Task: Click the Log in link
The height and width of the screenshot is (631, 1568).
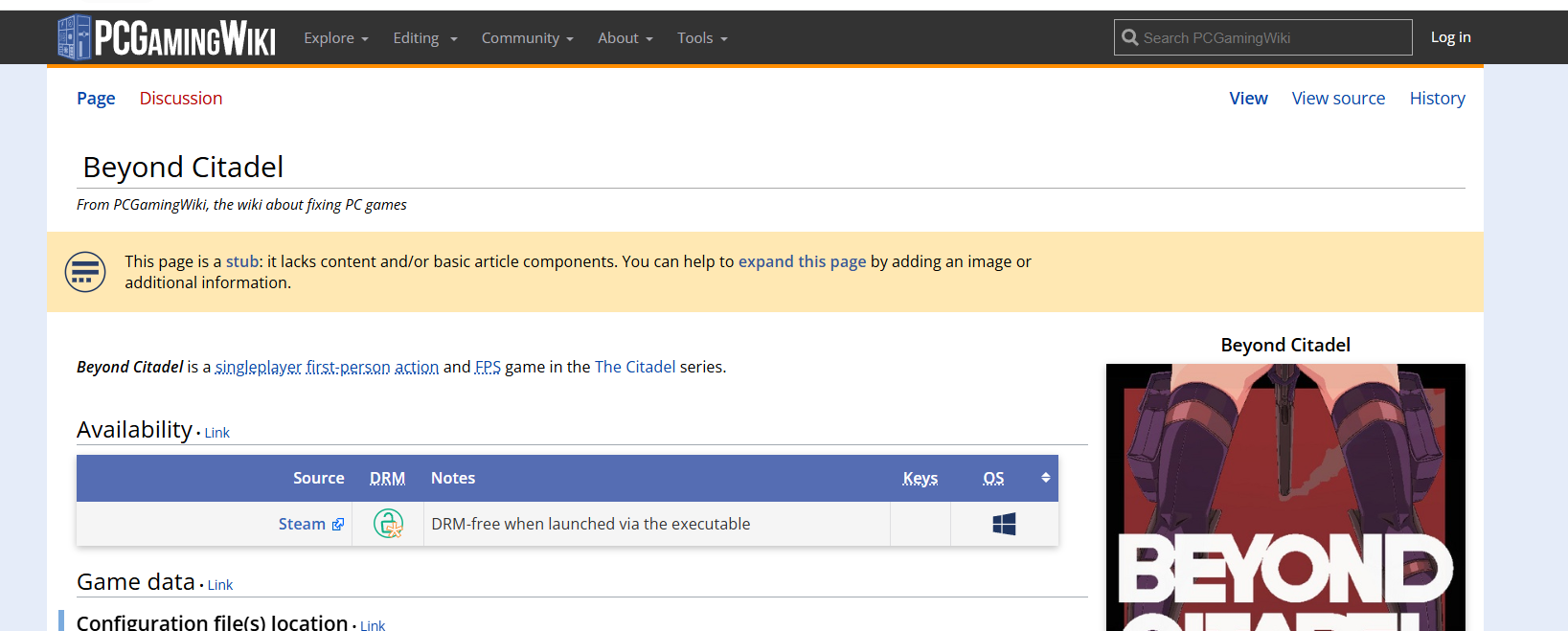Action: pyautogui.click(x=1451, y=37)
